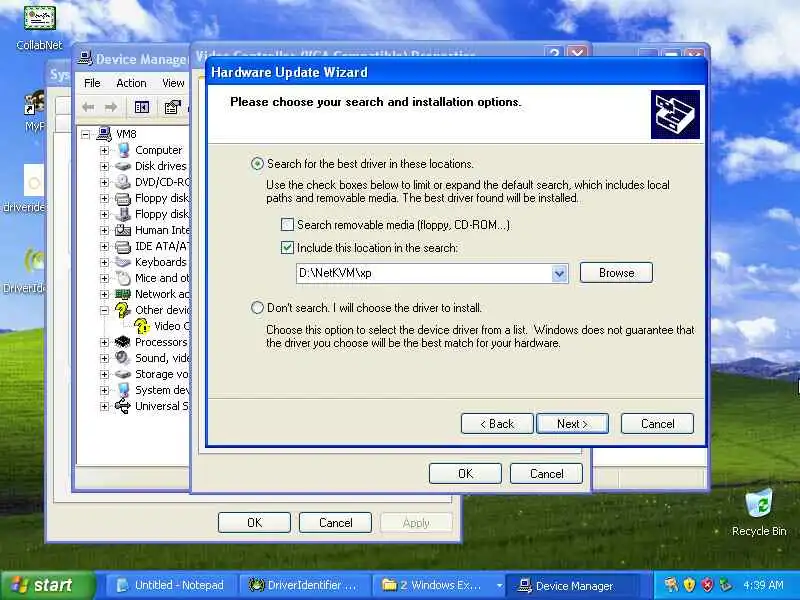Screen dimensions: 800x600
Task: Open the driver location path dropdown
Action: click(559, 273)
